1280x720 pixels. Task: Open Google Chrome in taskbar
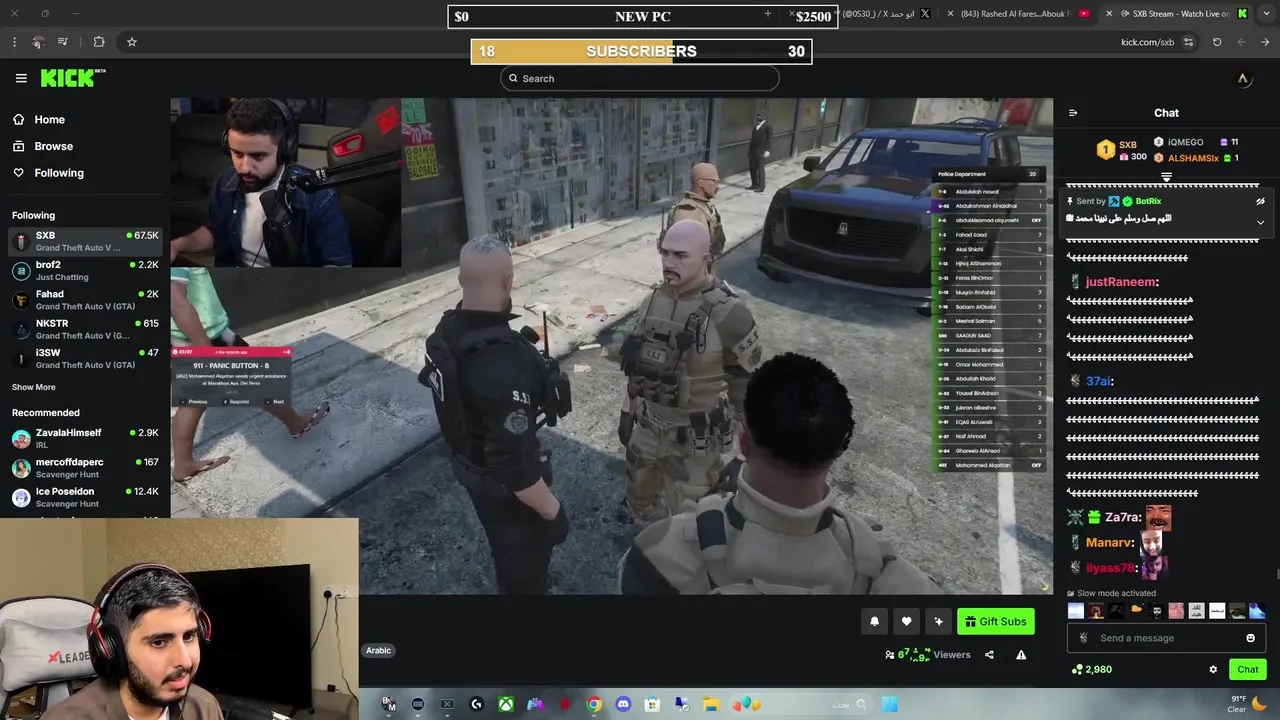[594, 704]
